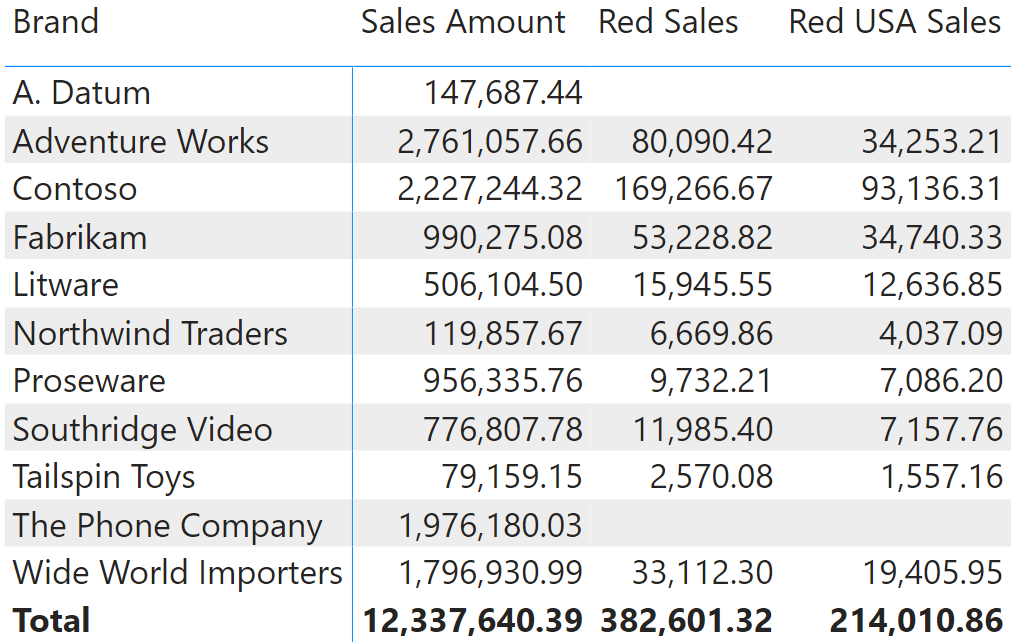Pick the Southridge Video brand cell
Image resolution: width=1019 pixels, height=642 pixels.
[x=142, y=430]
